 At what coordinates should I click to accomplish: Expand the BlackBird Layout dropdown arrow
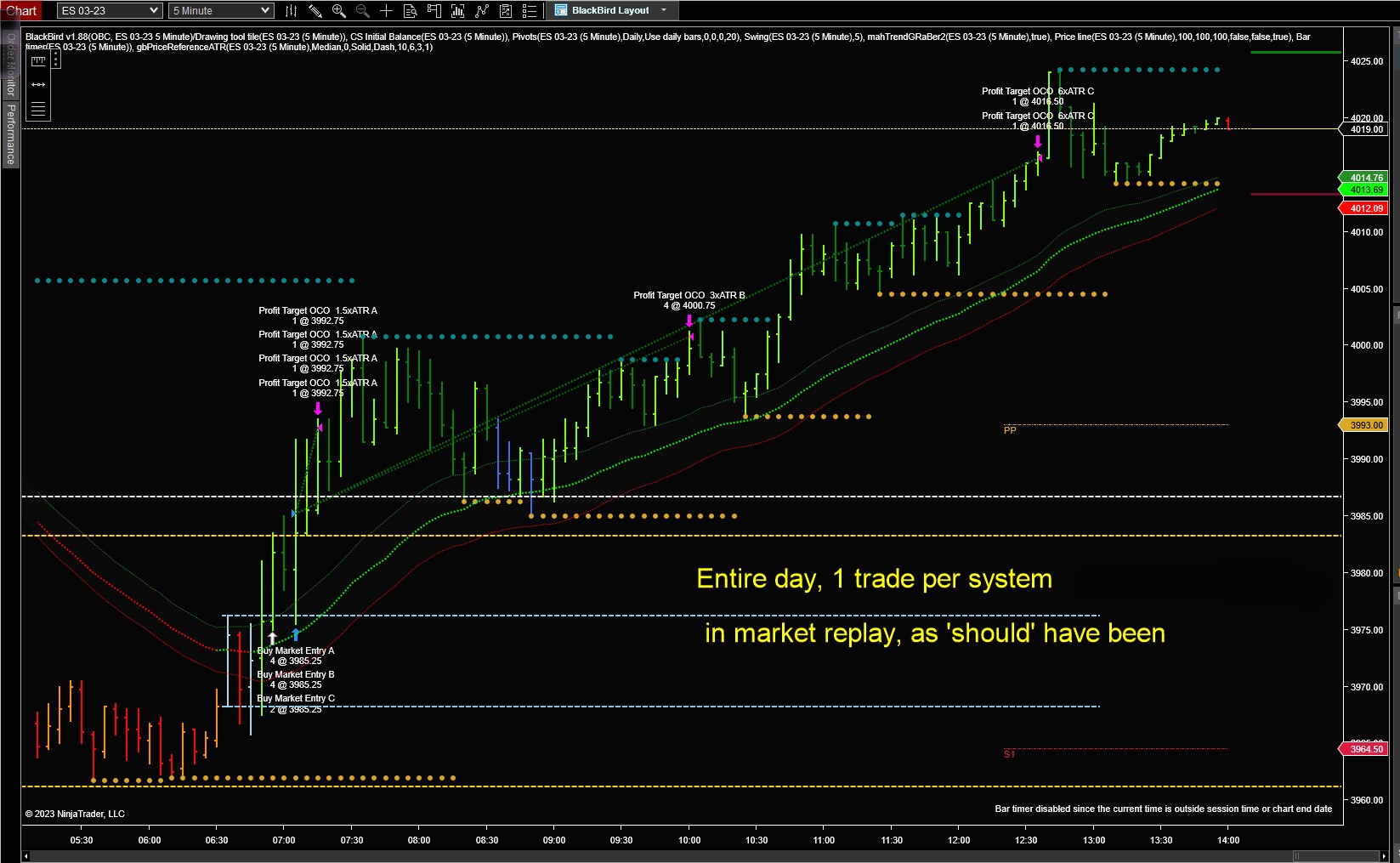pos(664,10)
